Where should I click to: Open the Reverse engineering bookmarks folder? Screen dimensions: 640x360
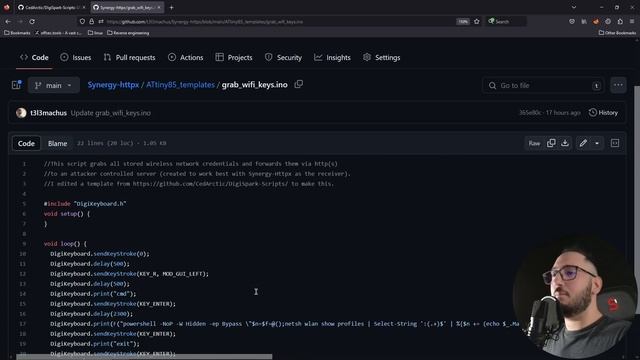[x=128, y=33]
